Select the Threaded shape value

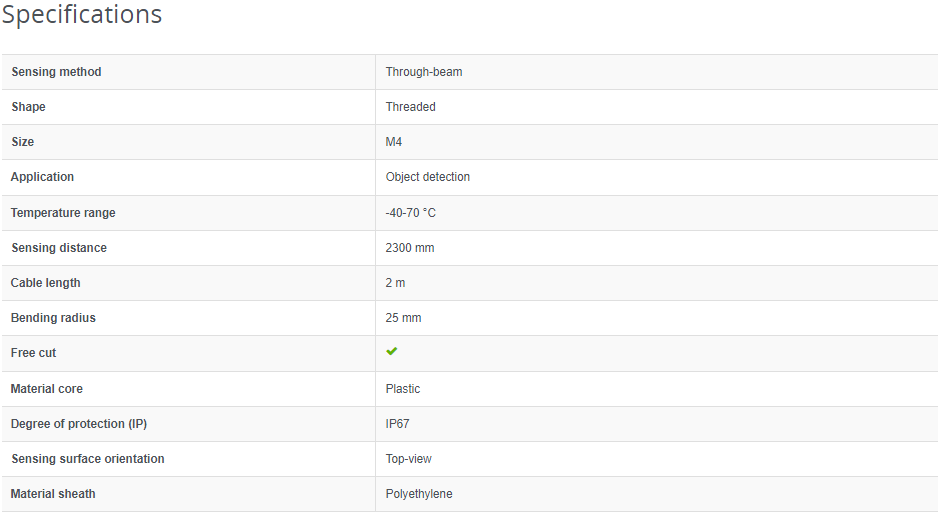click(411, 107)
